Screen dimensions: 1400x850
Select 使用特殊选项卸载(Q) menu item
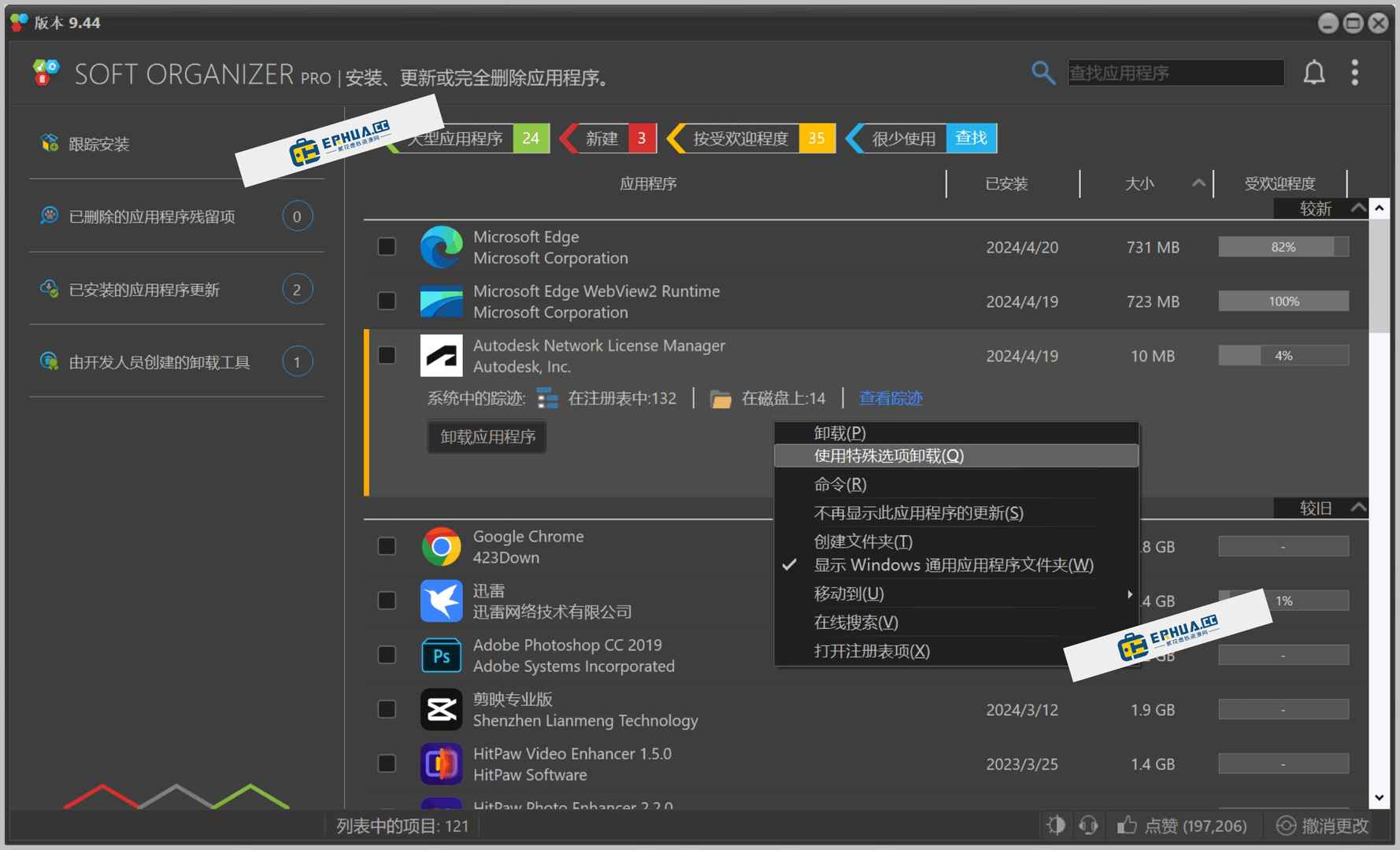click(956, 456)
